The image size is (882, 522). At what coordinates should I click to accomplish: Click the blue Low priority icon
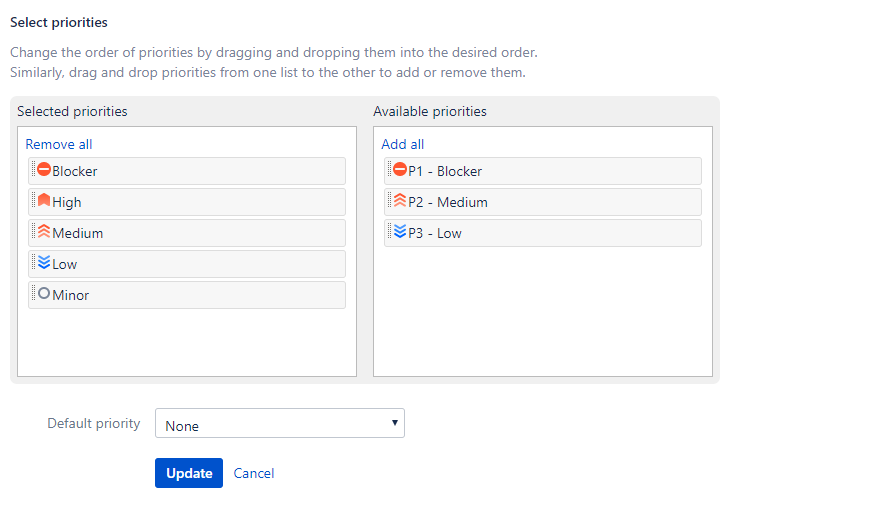[x=44, y=263]
